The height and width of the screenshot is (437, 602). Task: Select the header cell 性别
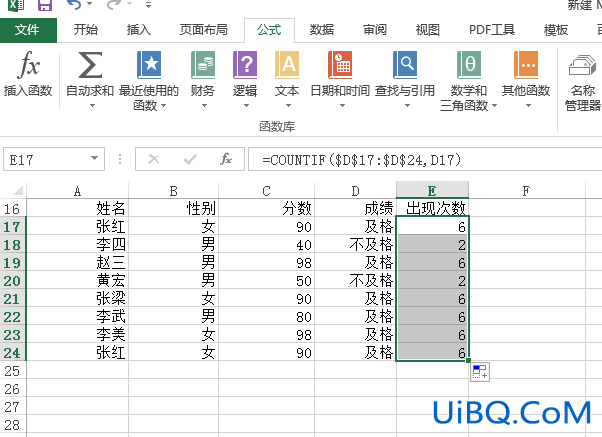(174, 208)
